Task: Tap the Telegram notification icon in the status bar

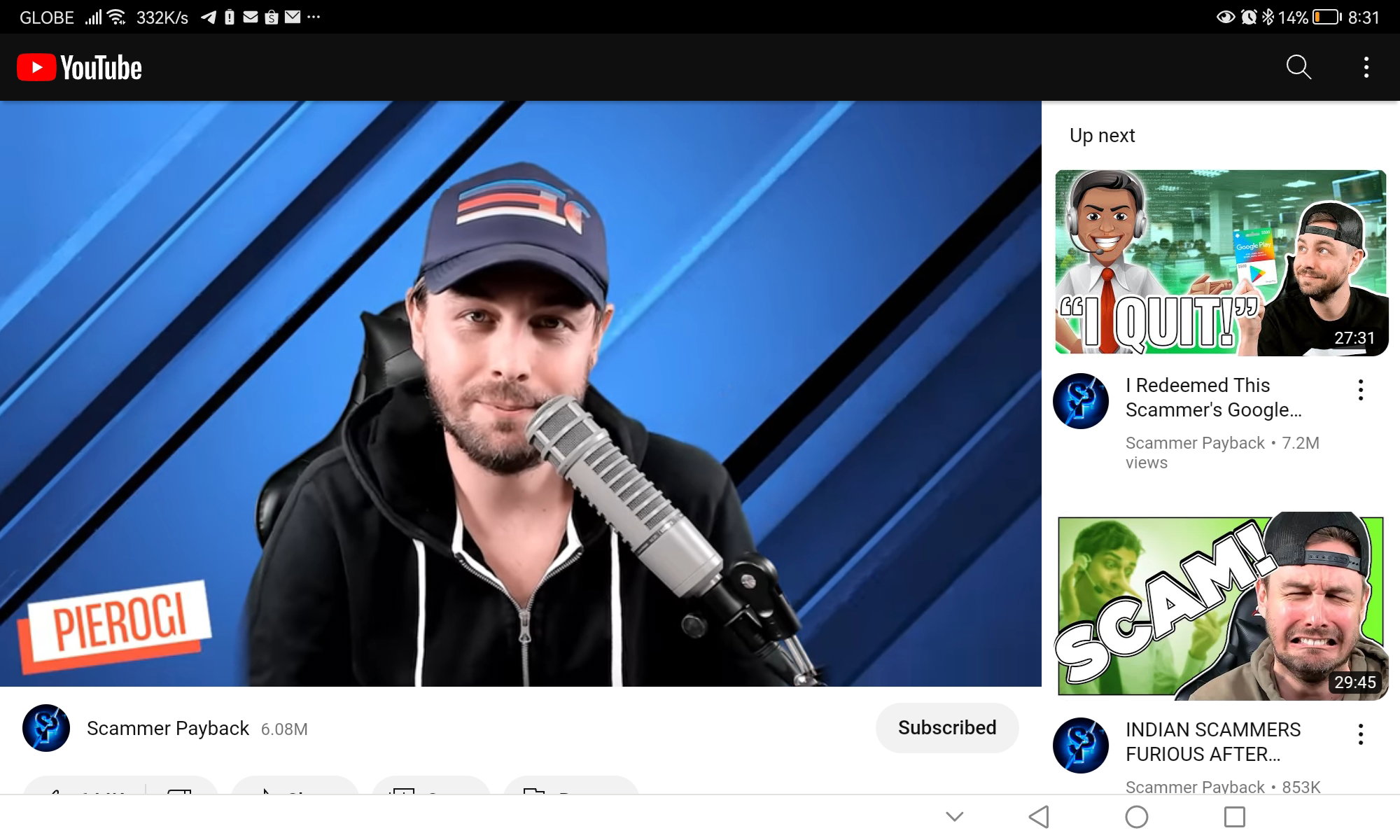Action: (x=208, y=17)
